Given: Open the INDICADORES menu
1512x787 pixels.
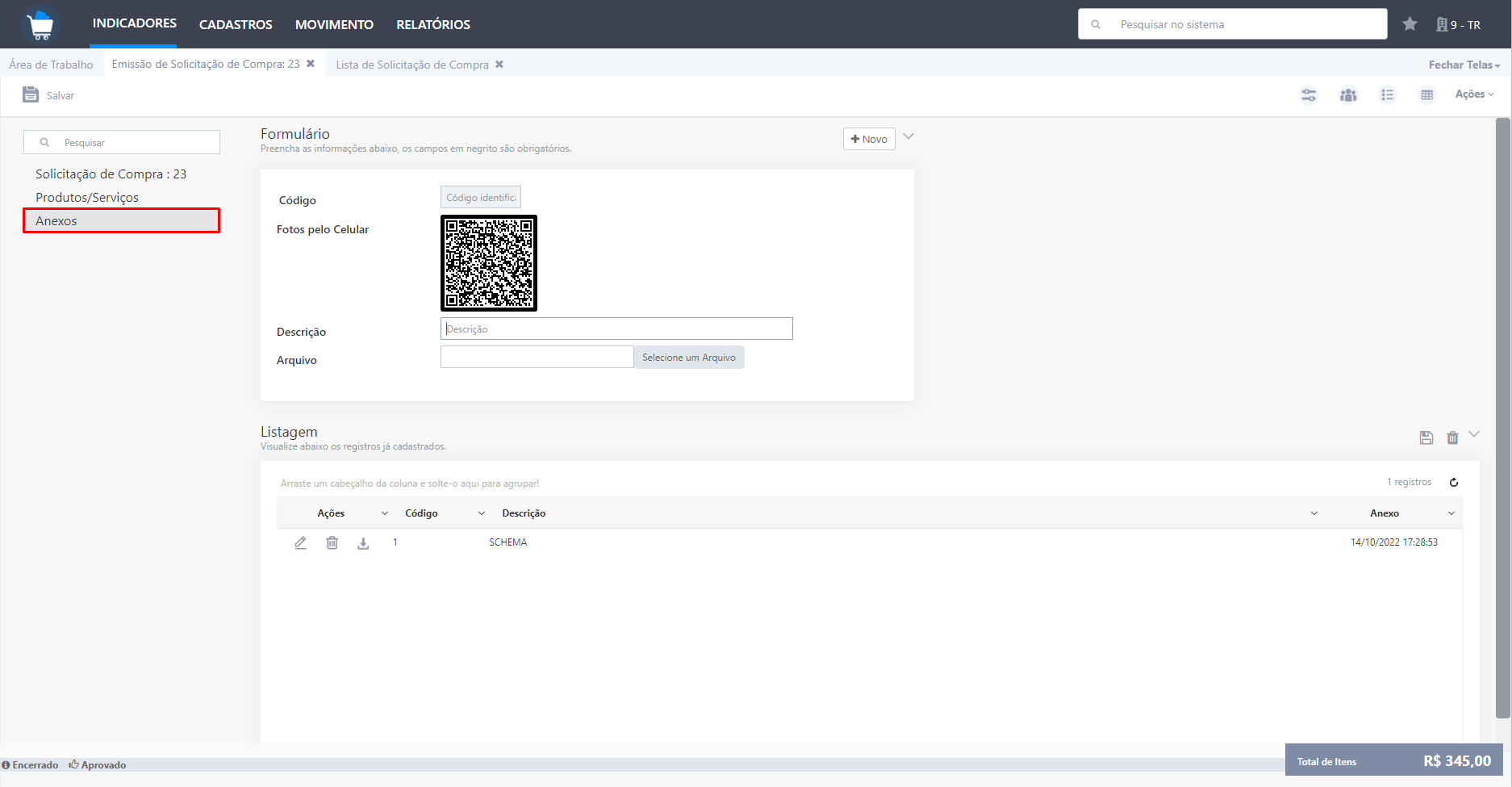Looking at the screenshot, I should point(134,23).
